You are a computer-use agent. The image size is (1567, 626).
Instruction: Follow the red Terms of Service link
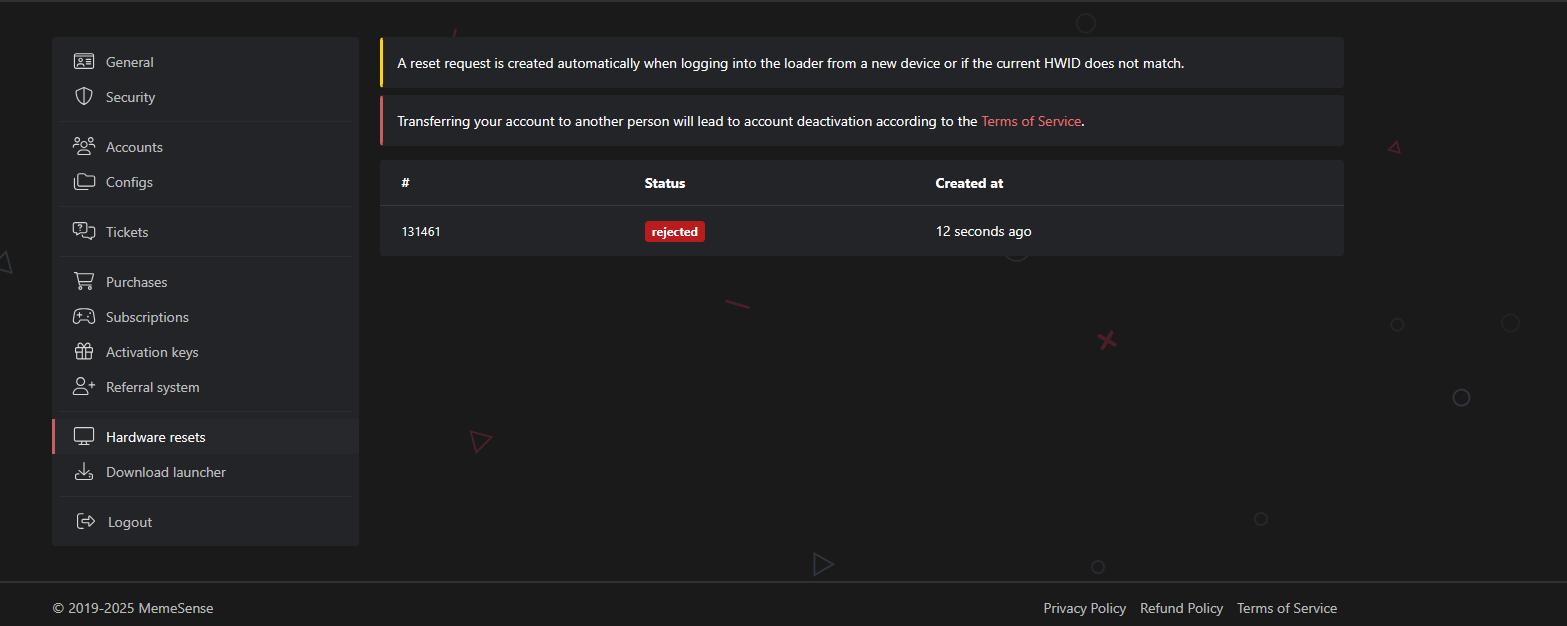coord(1031,121)
